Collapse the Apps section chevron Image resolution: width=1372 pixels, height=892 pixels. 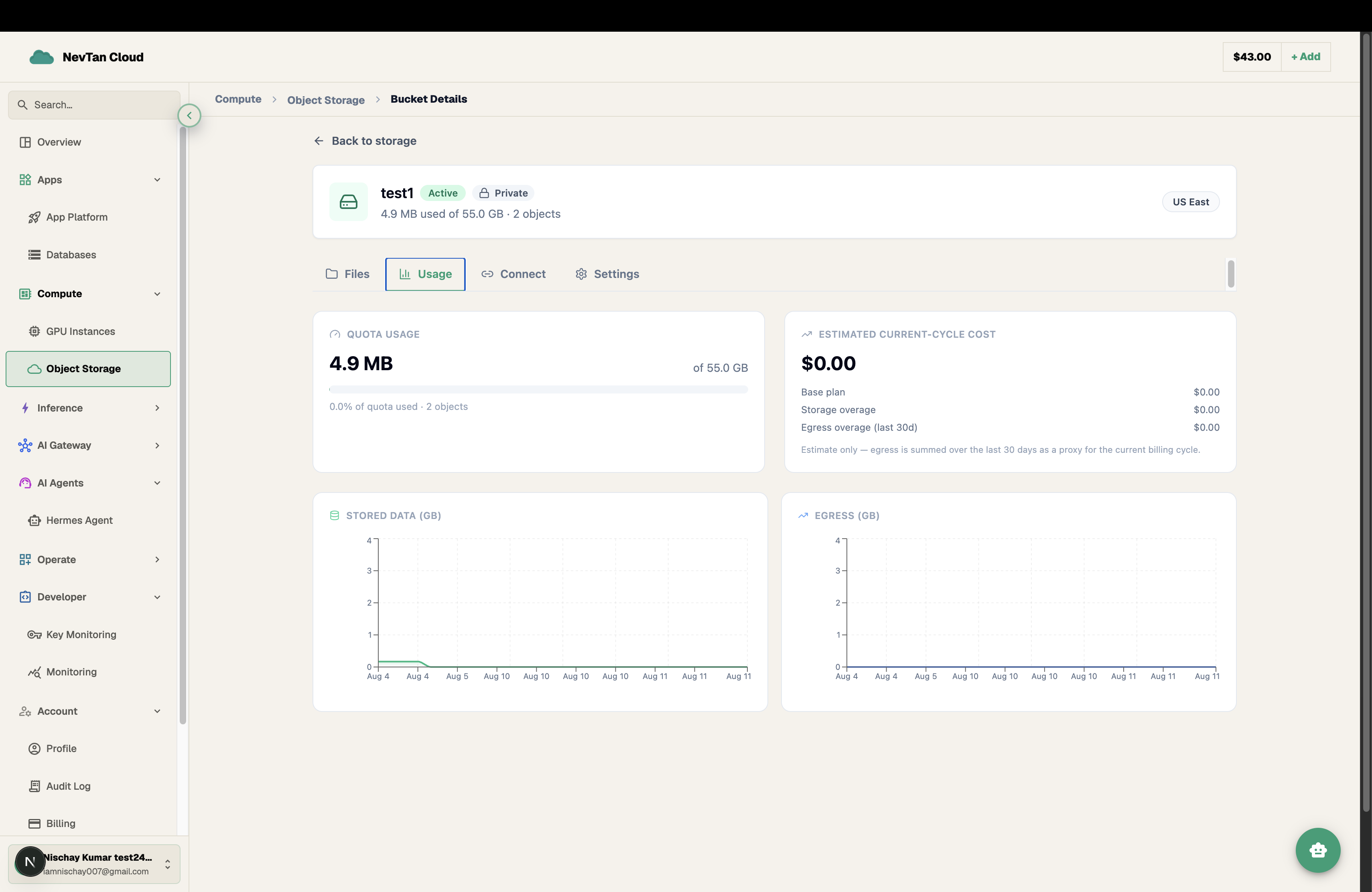[157, 180]
